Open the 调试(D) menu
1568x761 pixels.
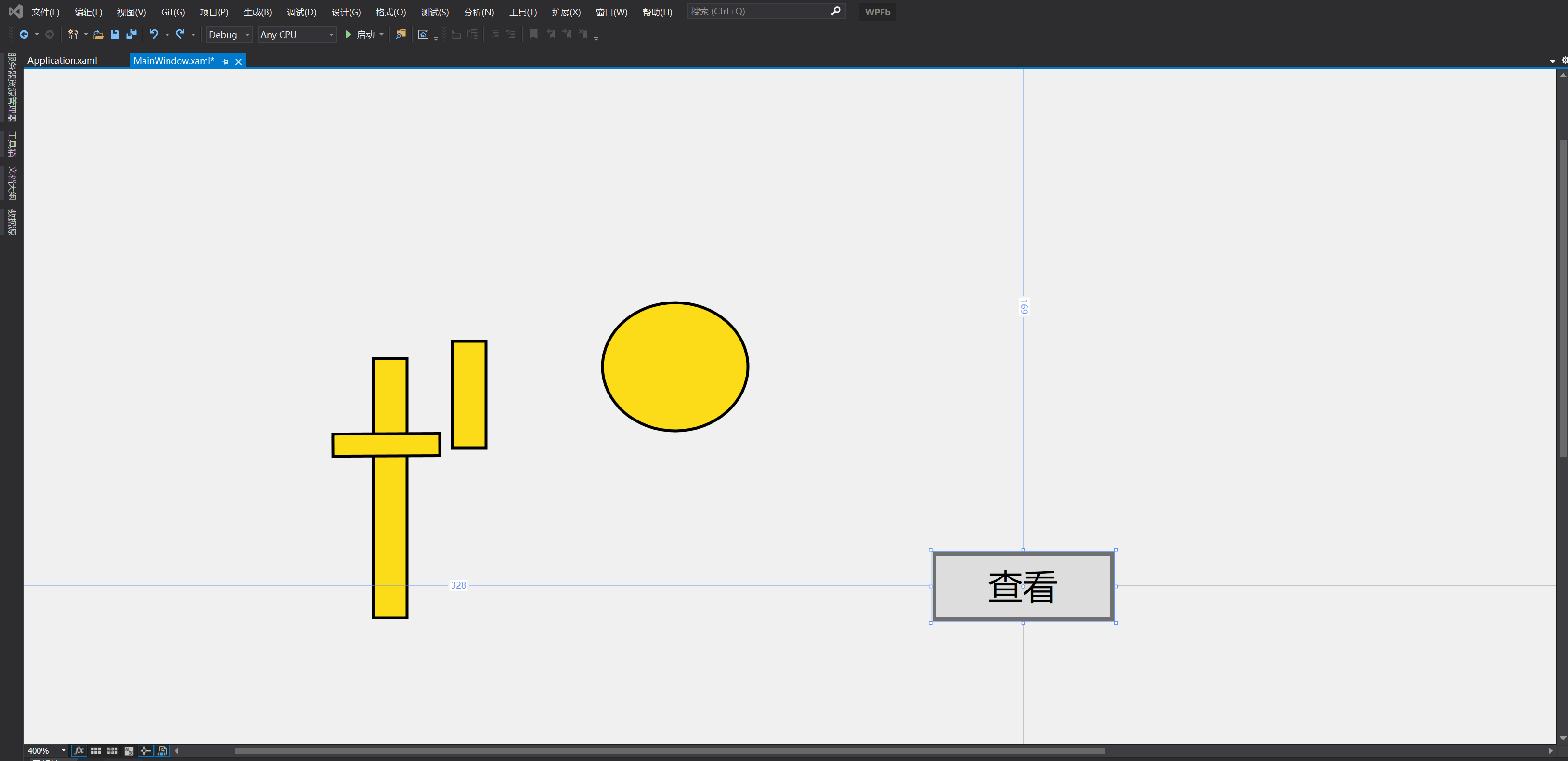(302, 12)
